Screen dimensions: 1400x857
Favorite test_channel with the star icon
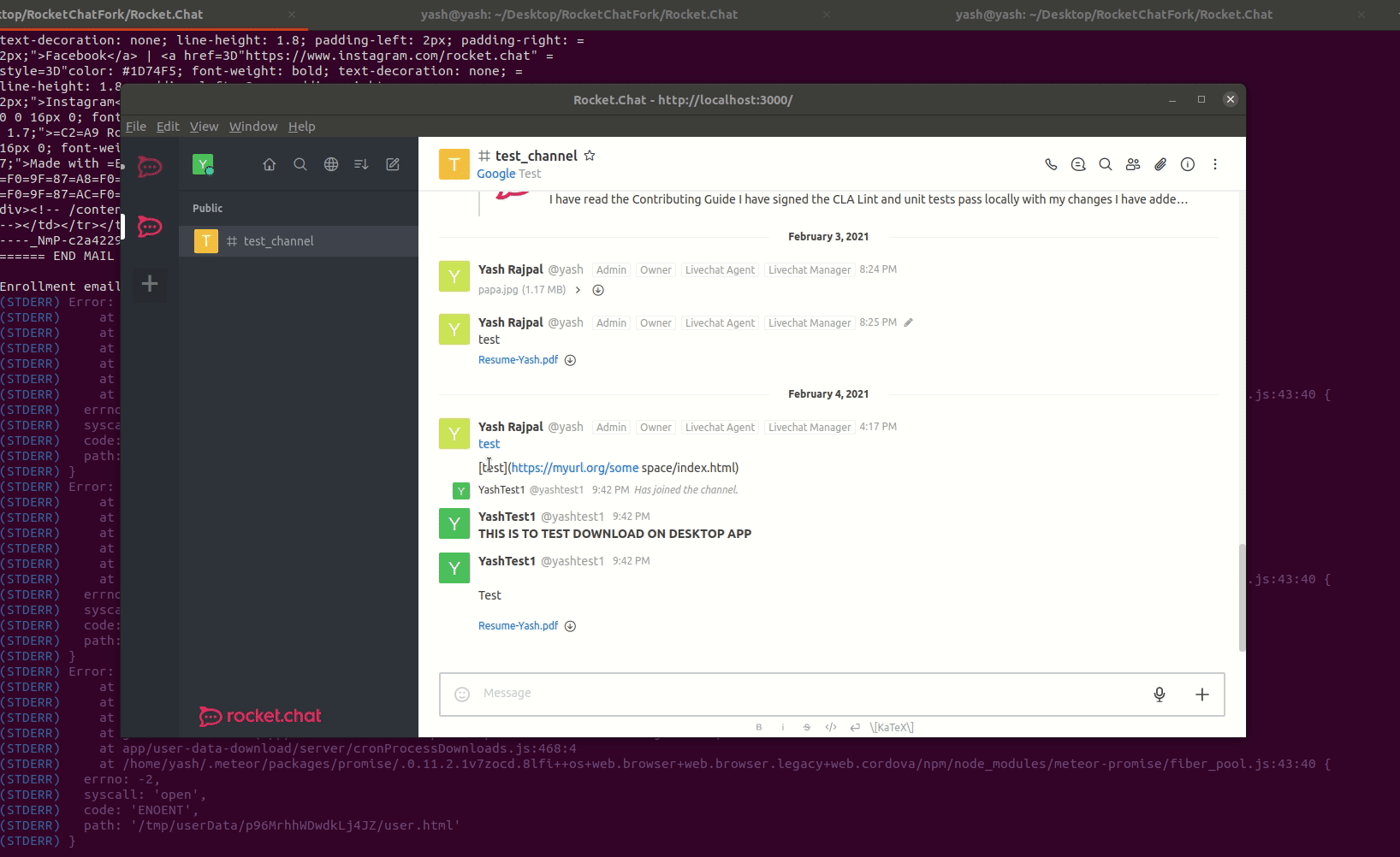[590, 156]
